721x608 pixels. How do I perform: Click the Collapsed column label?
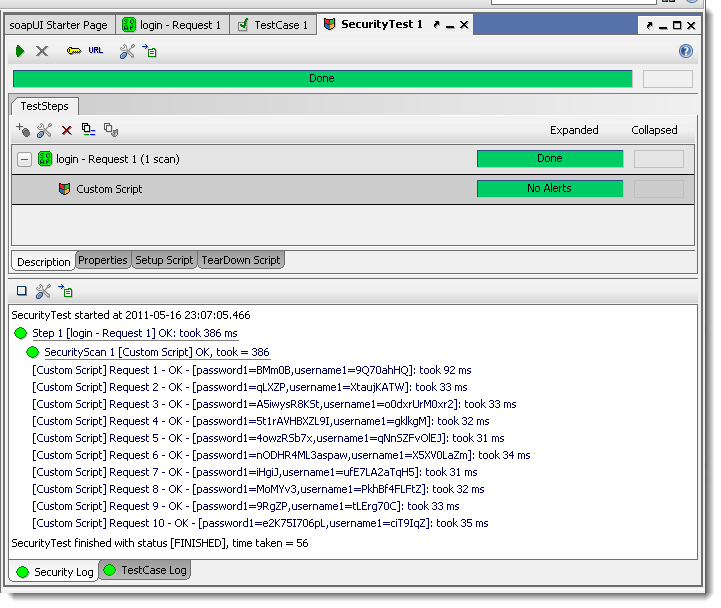pos(654,130)
